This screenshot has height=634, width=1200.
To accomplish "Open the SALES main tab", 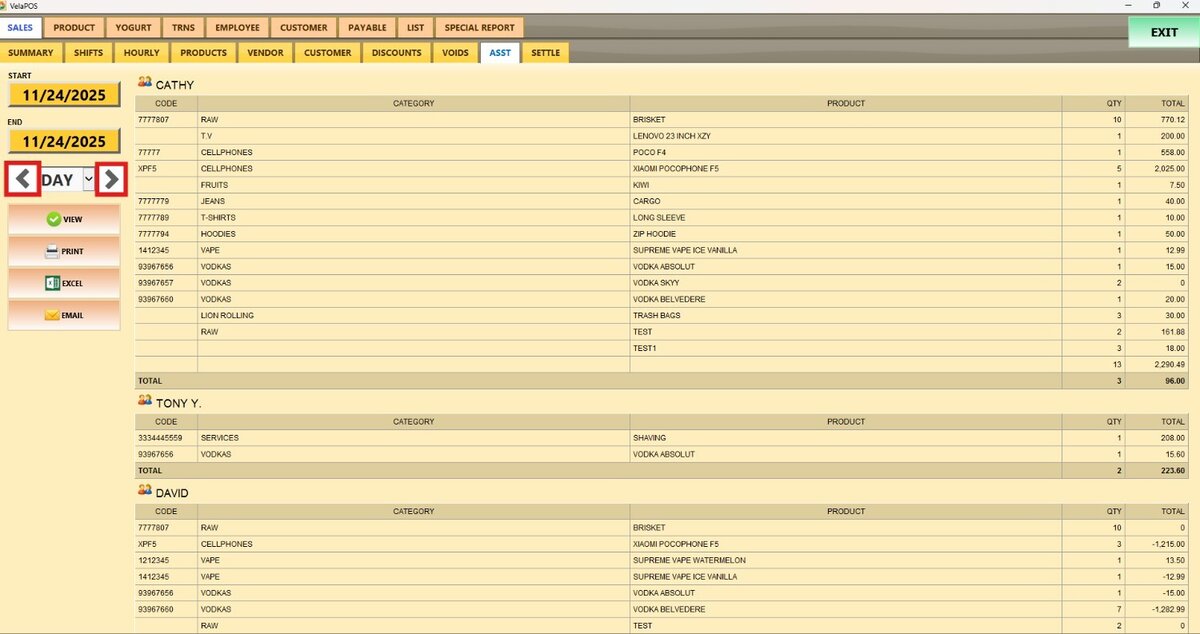I will point(20,28).
